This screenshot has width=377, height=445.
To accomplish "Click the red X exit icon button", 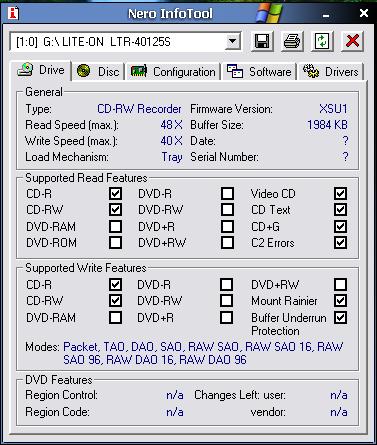I will coord(352,41).
